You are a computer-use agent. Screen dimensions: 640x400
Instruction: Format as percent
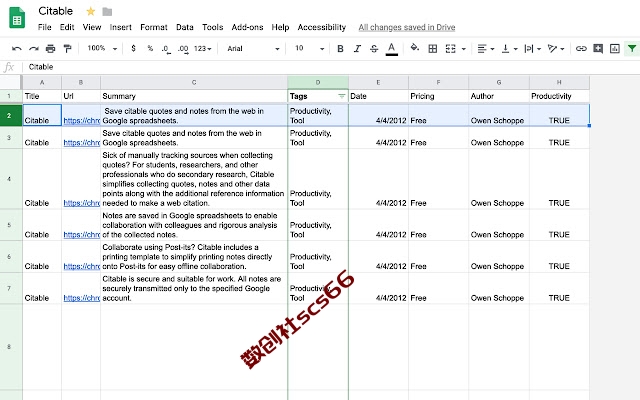click(x=150, y=48)
